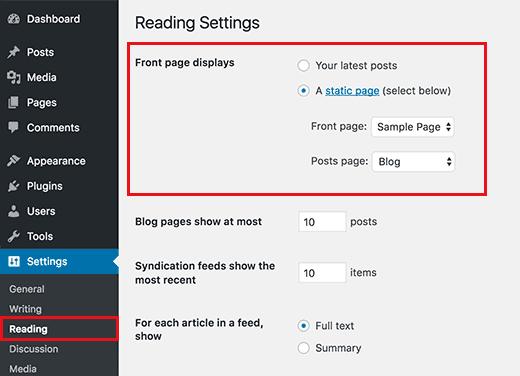Image resolution: width=520 pixels, height=376 pixels.
Task: Click the Media library icon in the sidebar
Action: click(x=14, y=77)
